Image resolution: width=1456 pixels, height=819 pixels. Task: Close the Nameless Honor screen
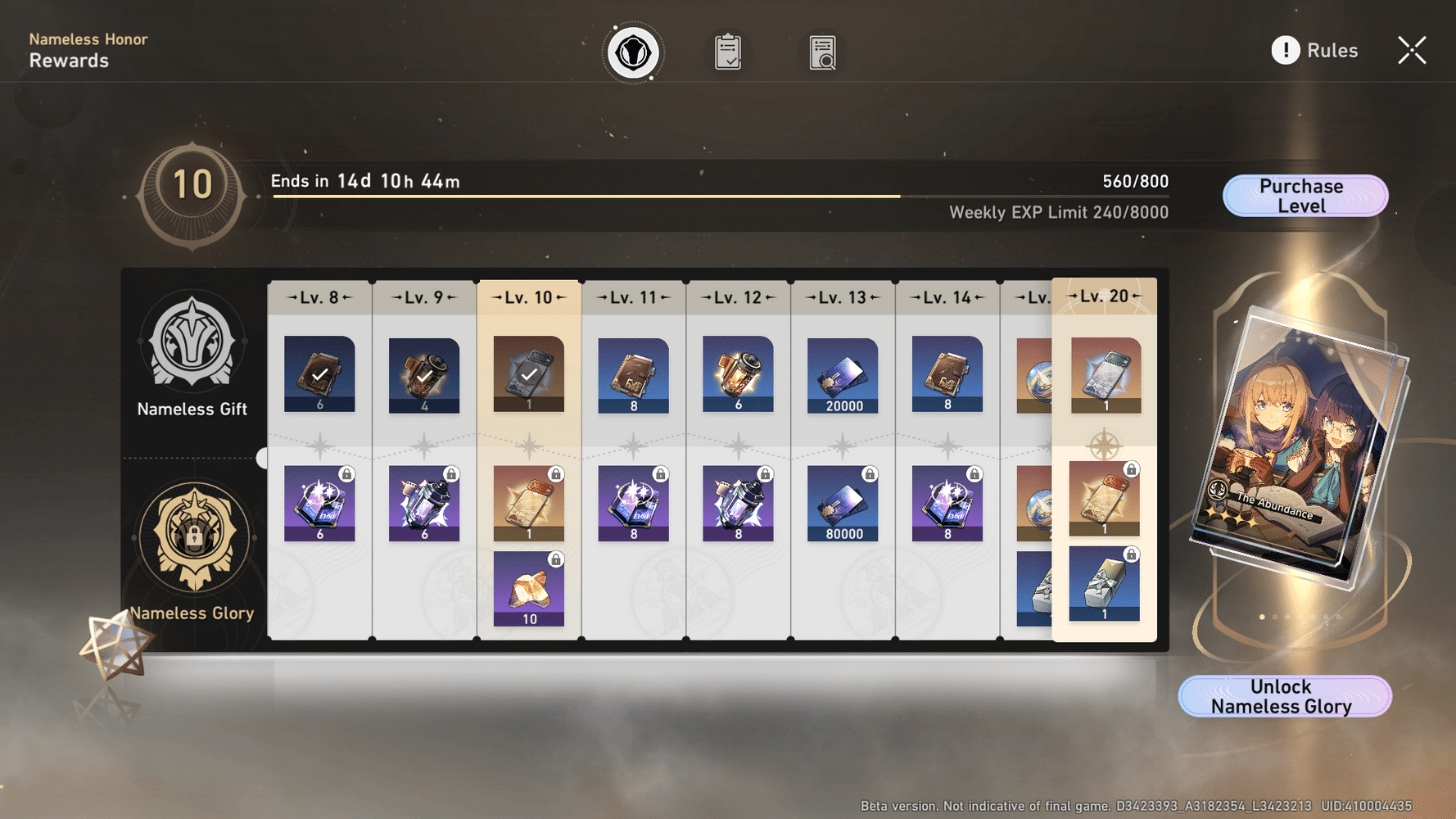point(1412,51)
